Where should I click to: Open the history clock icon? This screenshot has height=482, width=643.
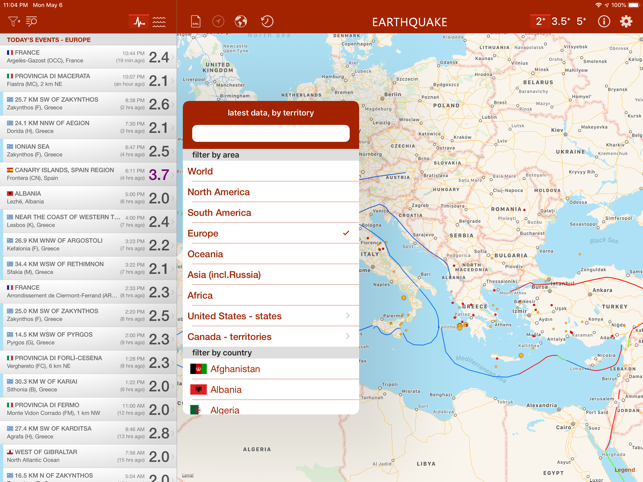(x=267, y=21)
